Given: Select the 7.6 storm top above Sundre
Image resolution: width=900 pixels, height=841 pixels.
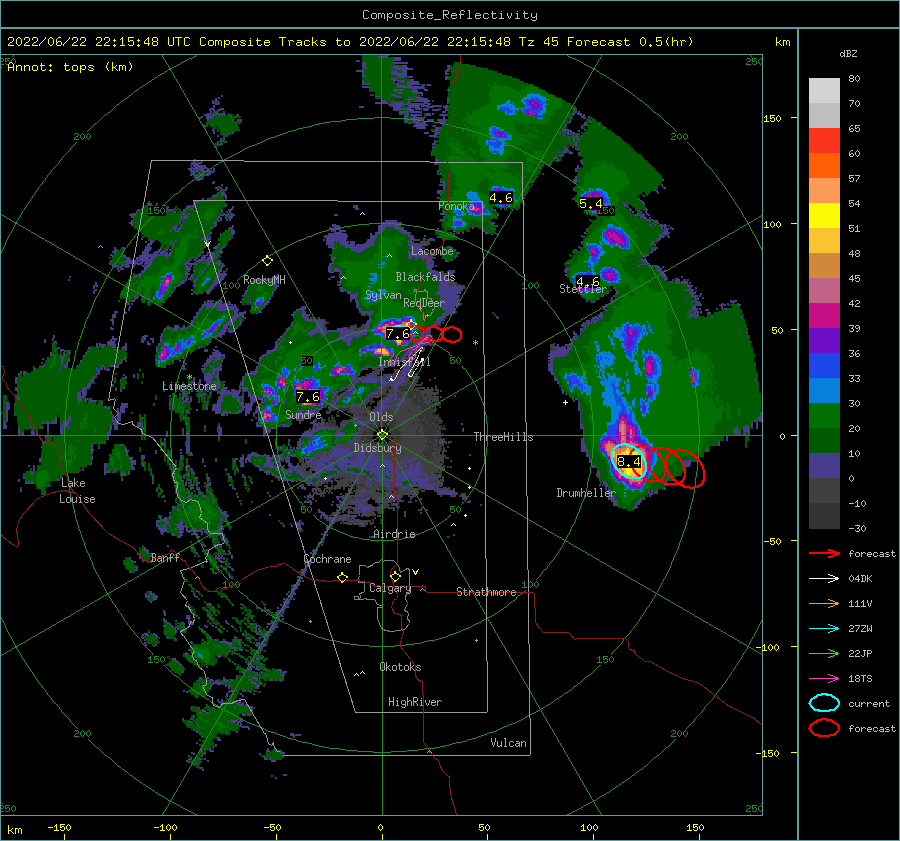Looking at the screenshot, I should click(308, 397).
